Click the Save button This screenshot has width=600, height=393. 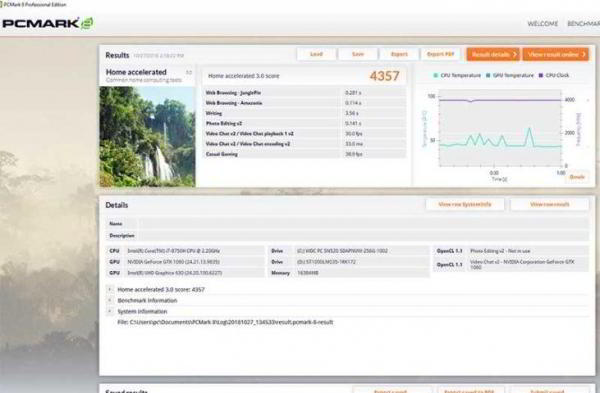pos(358,54)
